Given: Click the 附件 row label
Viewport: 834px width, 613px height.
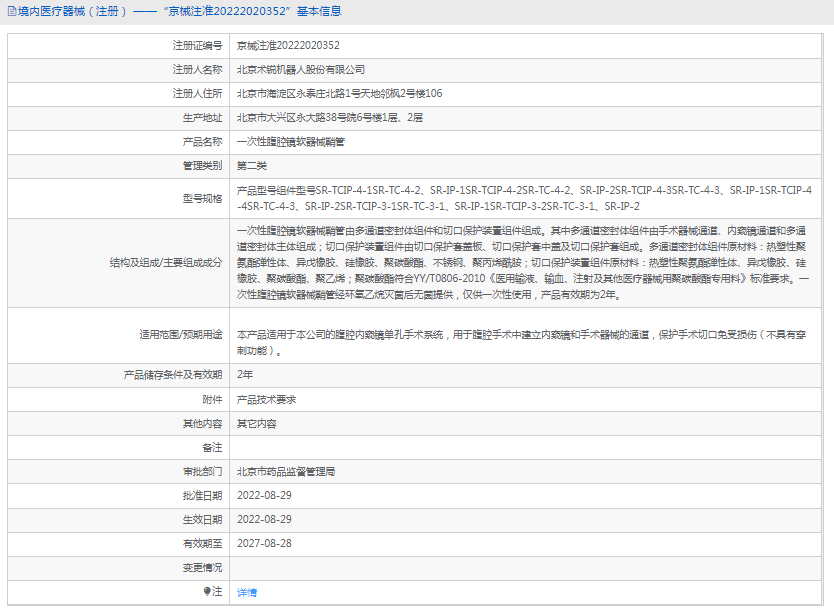Looking at the screenshot, I should (212, 400).
